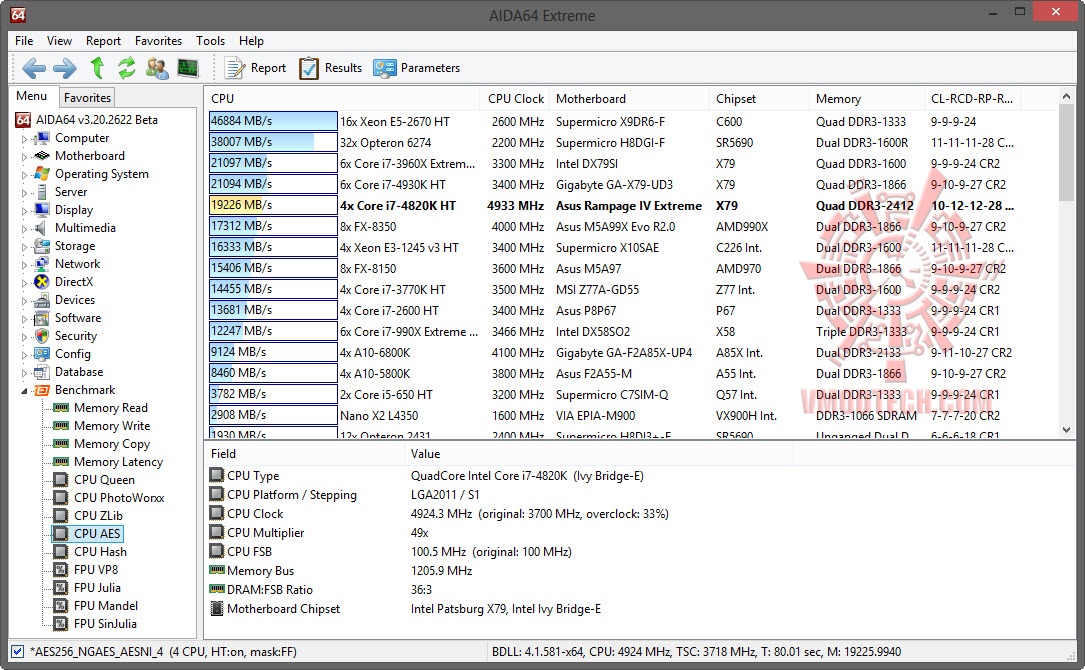The image size is (1085, 670).
Task: Click the AIDA64 v3.20.2622 Beta root icon
Action: (23, 120)
